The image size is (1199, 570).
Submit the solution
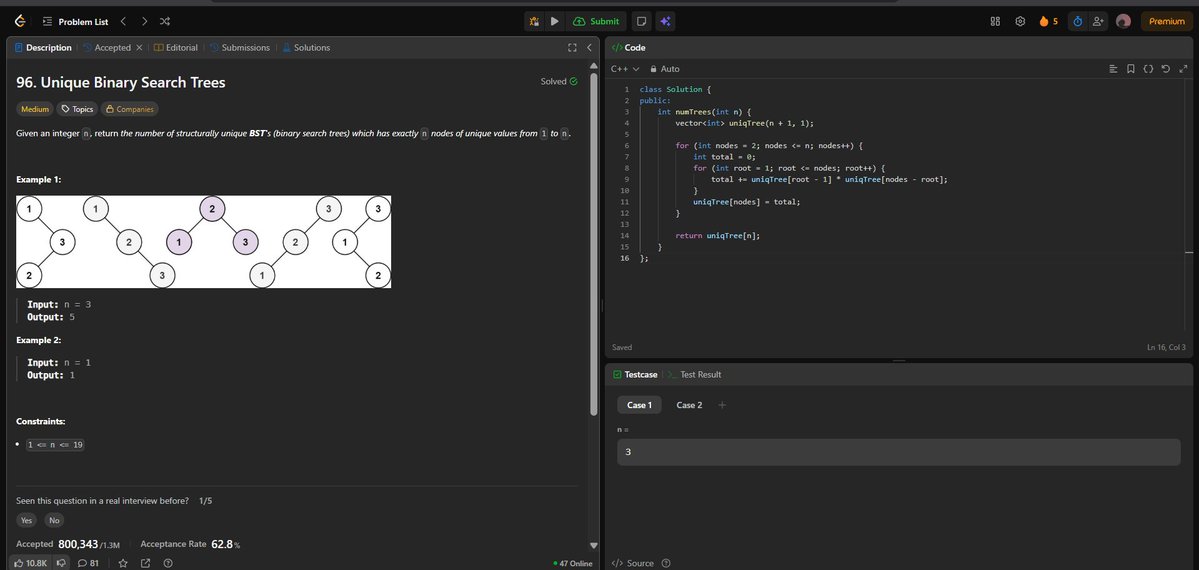pyautogui.click(x=596, y=21)
